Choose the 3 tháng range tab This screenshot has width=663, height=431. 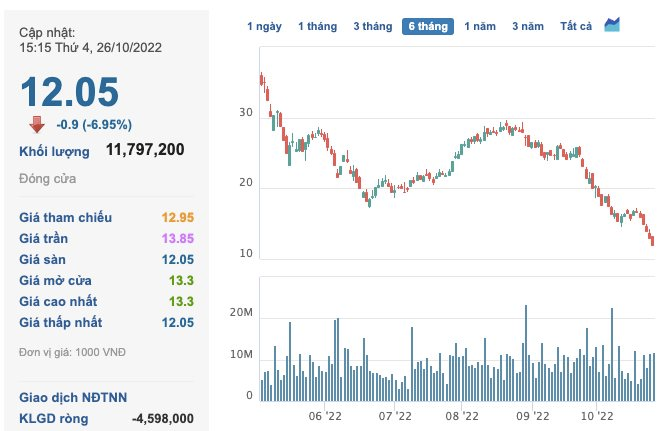click(372, 27)
